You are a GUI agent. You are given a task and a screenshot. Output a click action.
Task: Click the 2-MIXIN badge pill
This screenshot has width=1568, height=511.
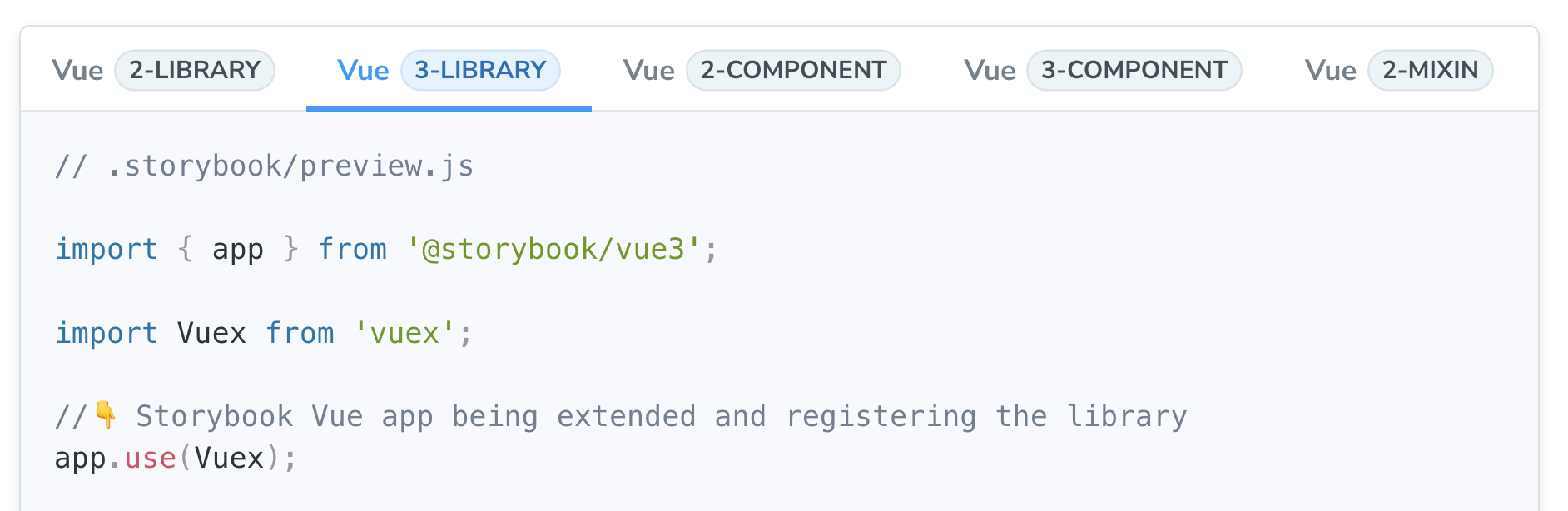tap(1429, 70)
